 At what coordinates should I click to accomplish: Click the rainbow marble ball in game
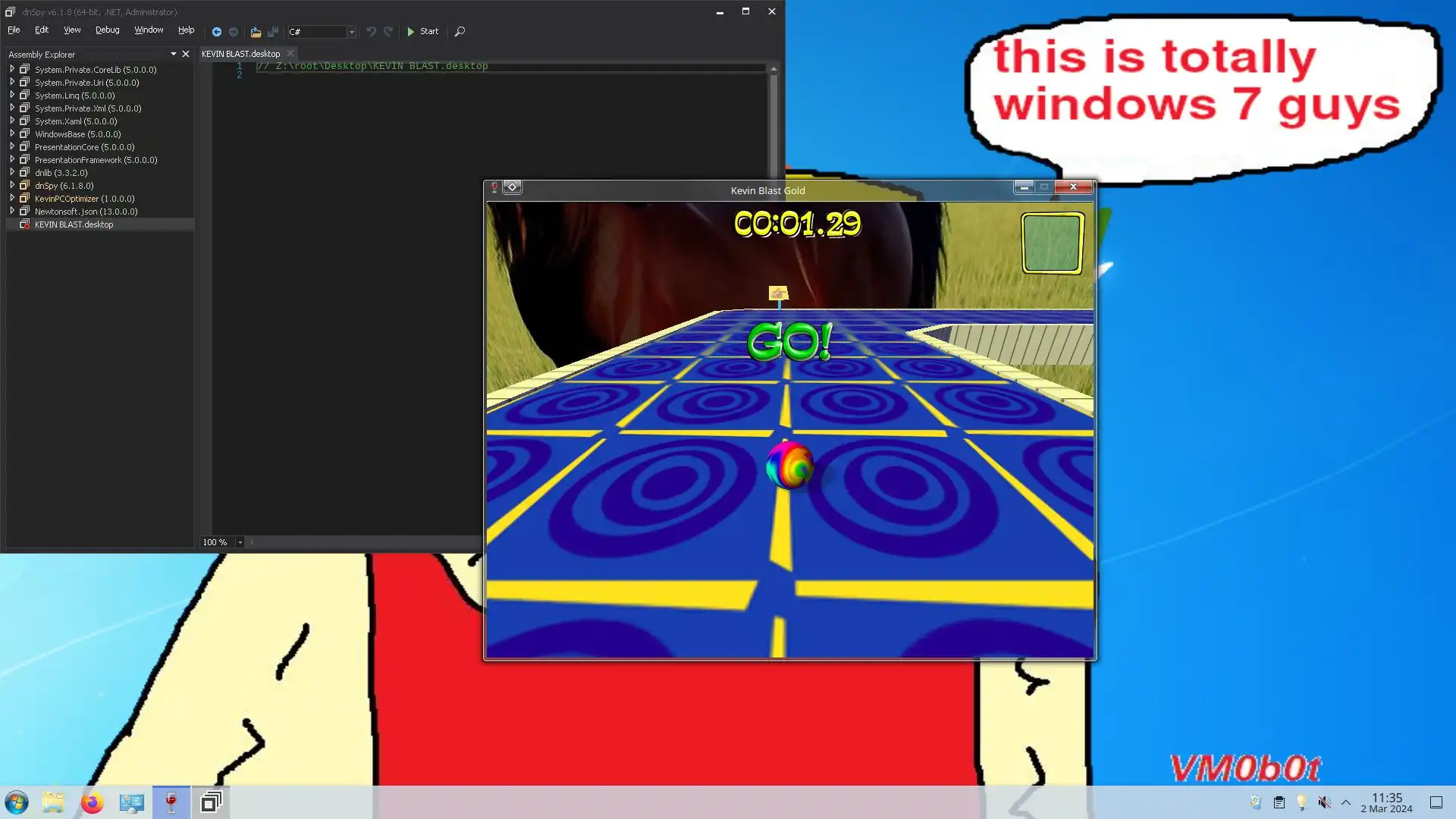point(789,465)
